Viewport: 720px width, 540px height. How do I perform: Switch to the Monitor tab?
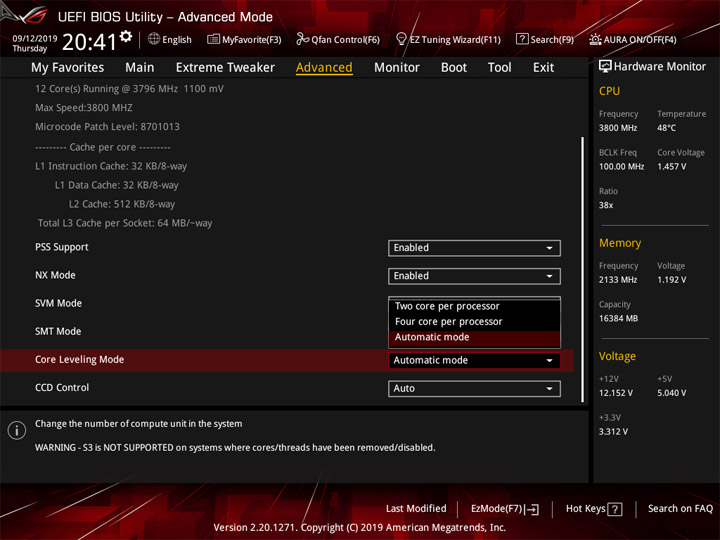[397, 68]
